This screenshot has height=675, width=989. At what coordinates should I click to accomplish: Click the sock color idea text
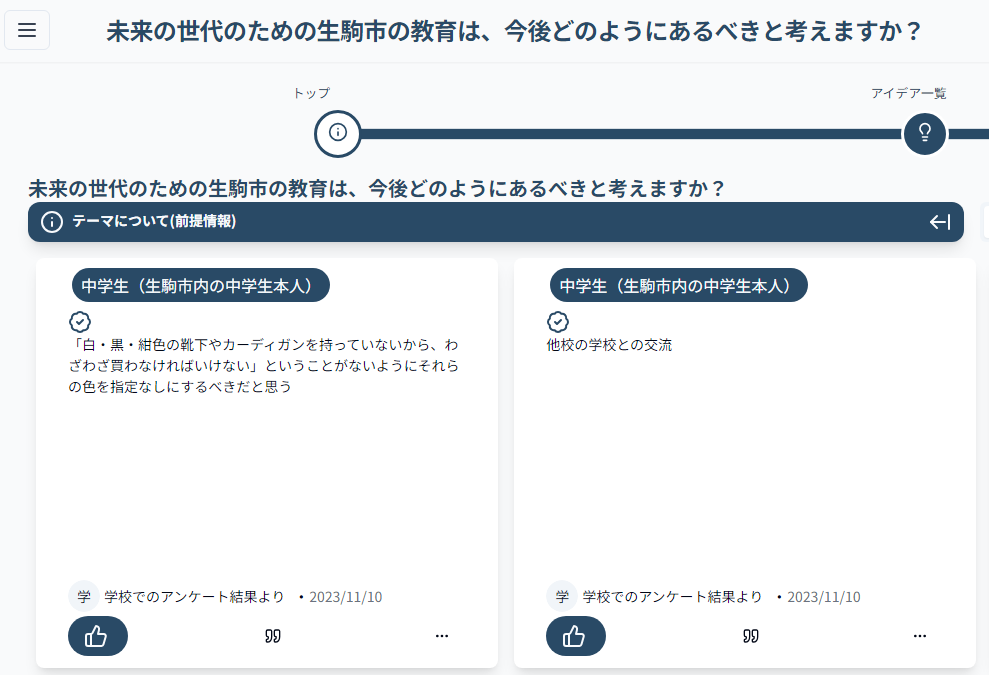coord(264,365)
